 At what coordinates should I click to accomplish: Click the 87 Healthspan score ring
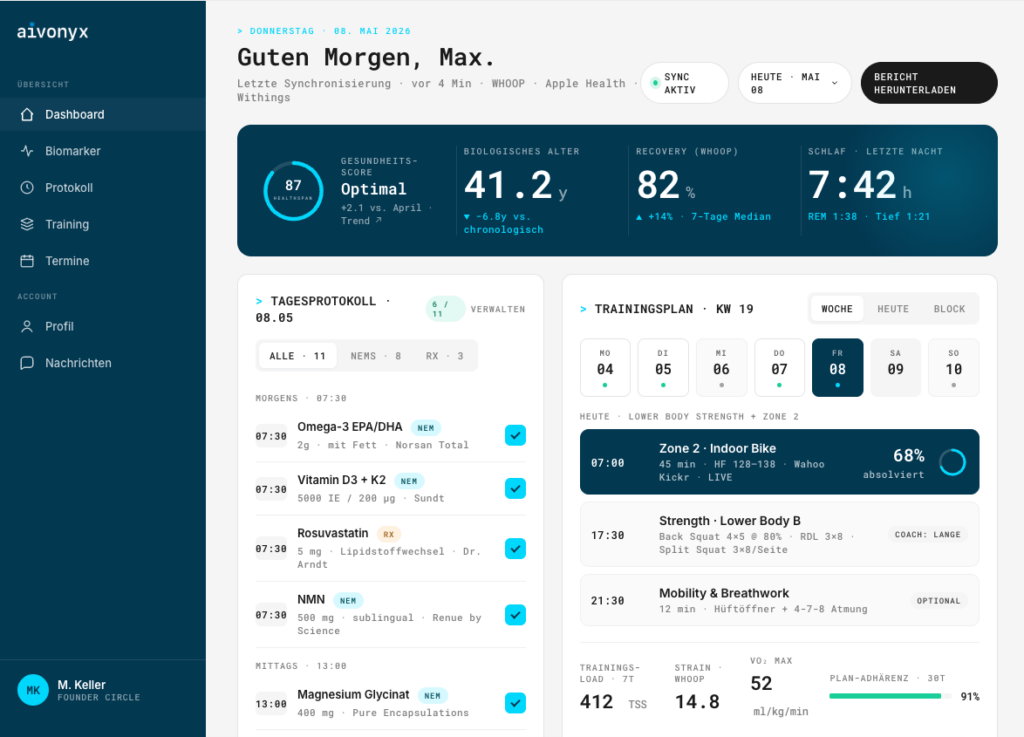coord(293,191)
